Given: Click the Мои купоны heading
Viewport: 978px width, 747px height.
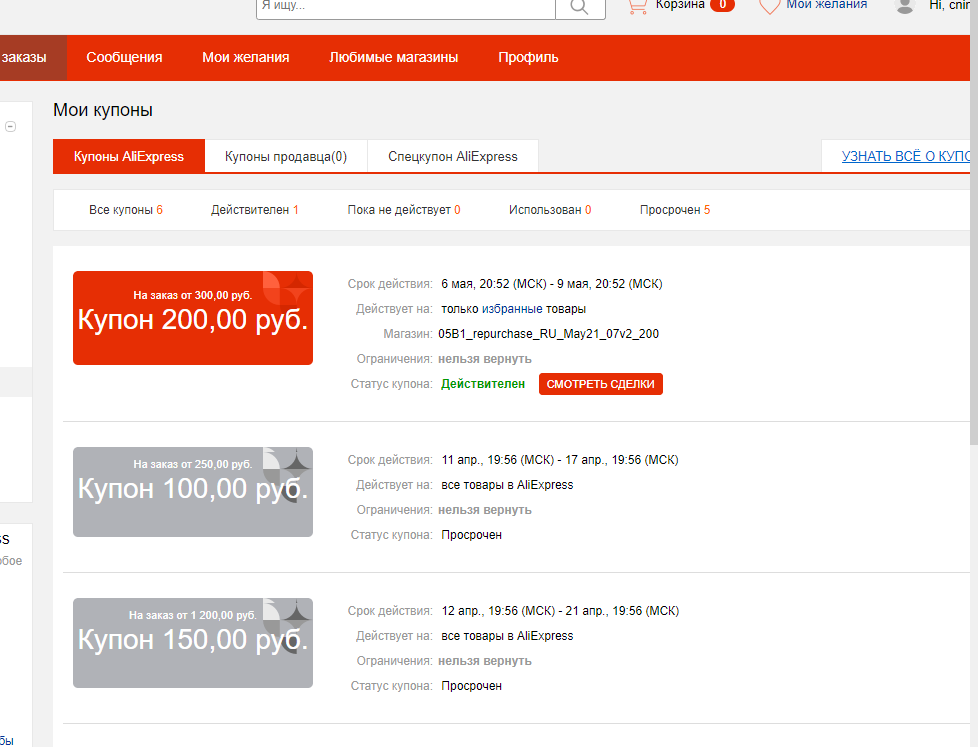Looking at the screenshot, I should pos(103,110).
